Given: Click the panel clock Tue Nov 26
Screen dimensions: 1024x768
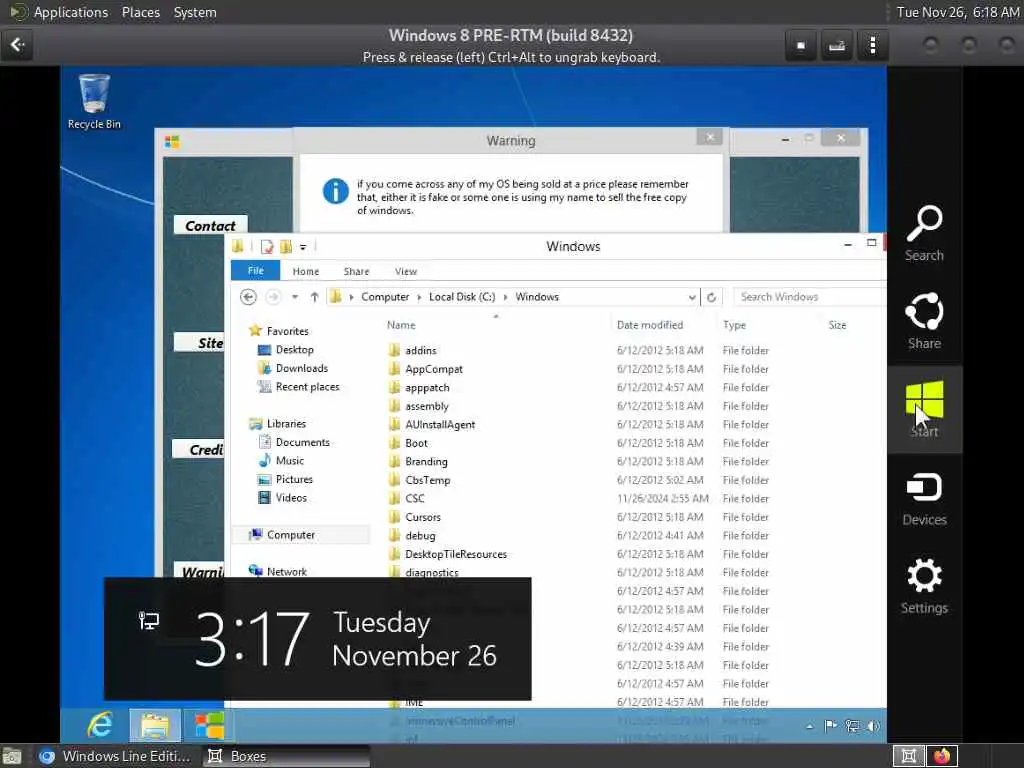Looking at the screenshot, I should 957,12.
